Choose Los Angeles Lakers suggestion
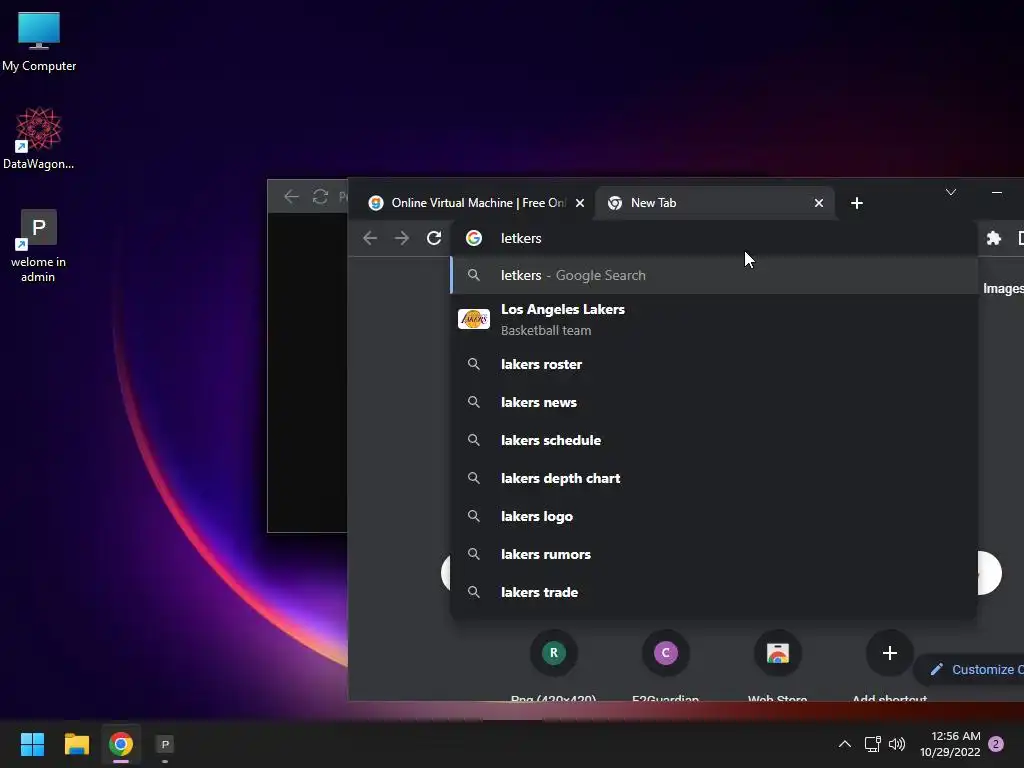 (x=714, y=319)
